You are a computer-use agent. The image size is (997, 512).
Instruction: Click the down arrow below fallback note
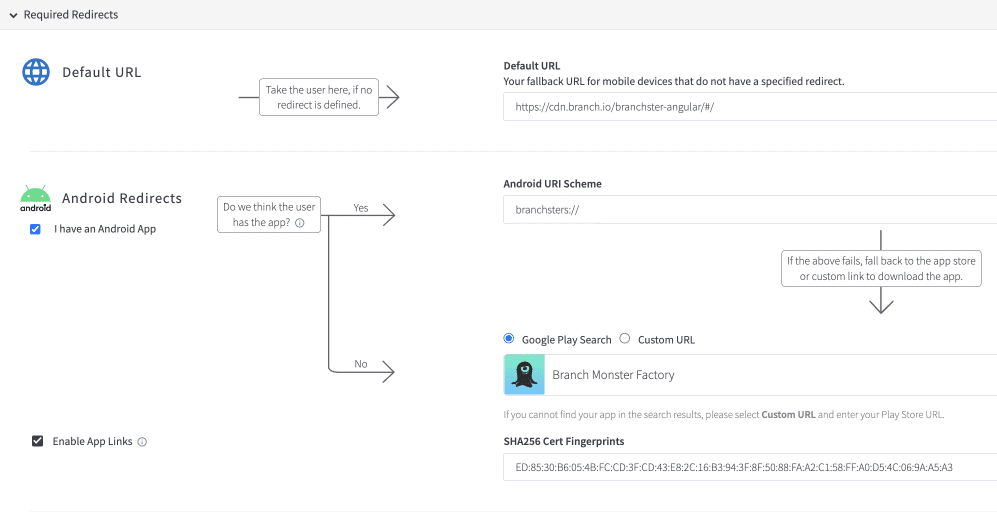pyautogui.click(x=881, y=302)
